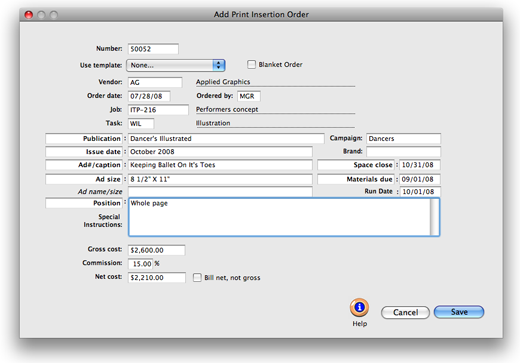The width and height of the screenshot is (520, 363).
Task: Click the Task field WIL
Action: [141, 124]
